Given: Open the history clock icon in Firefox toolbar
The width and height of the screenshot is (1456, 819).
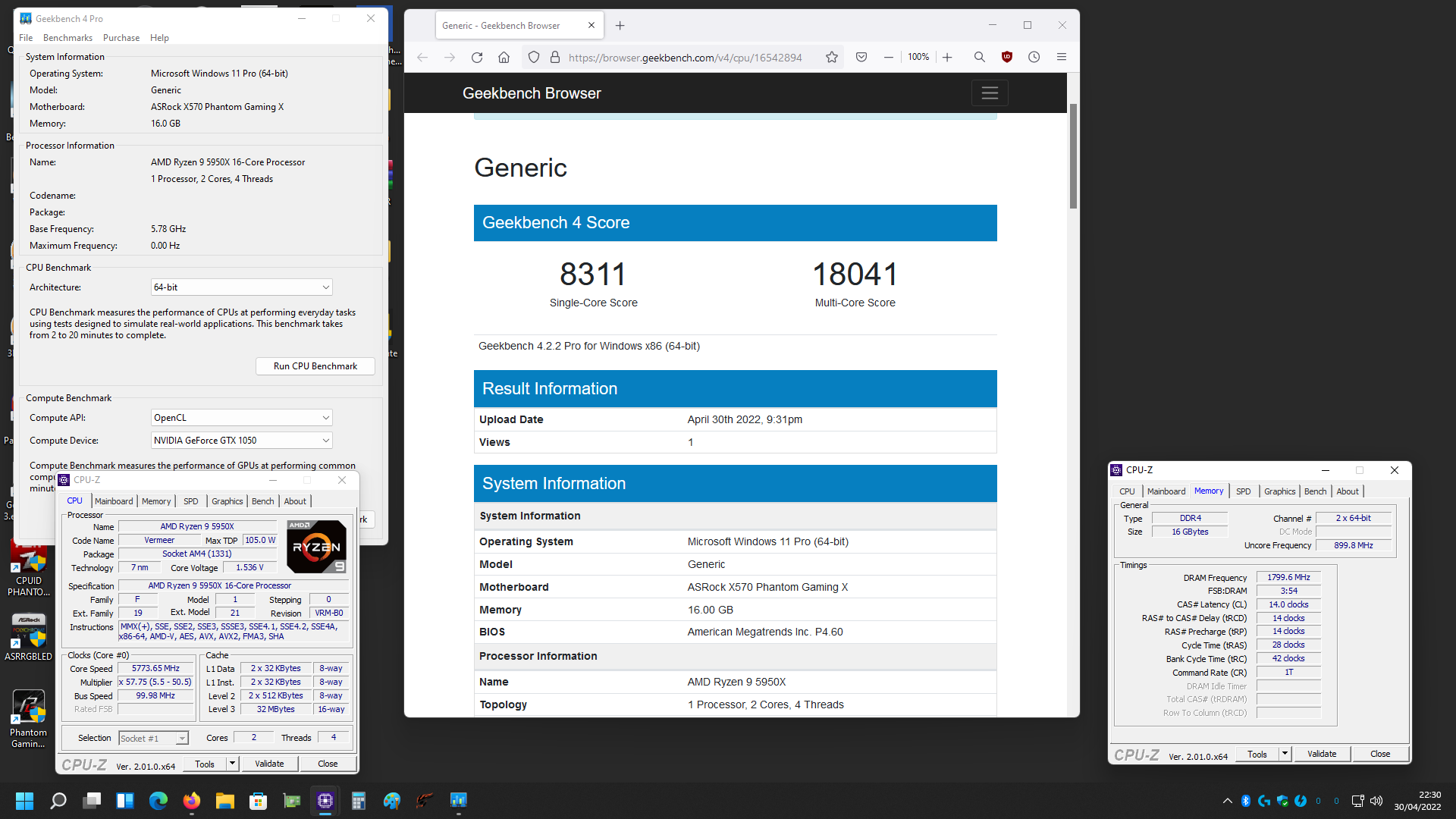Looking at the screenshot, I should tap(1034, 57).
